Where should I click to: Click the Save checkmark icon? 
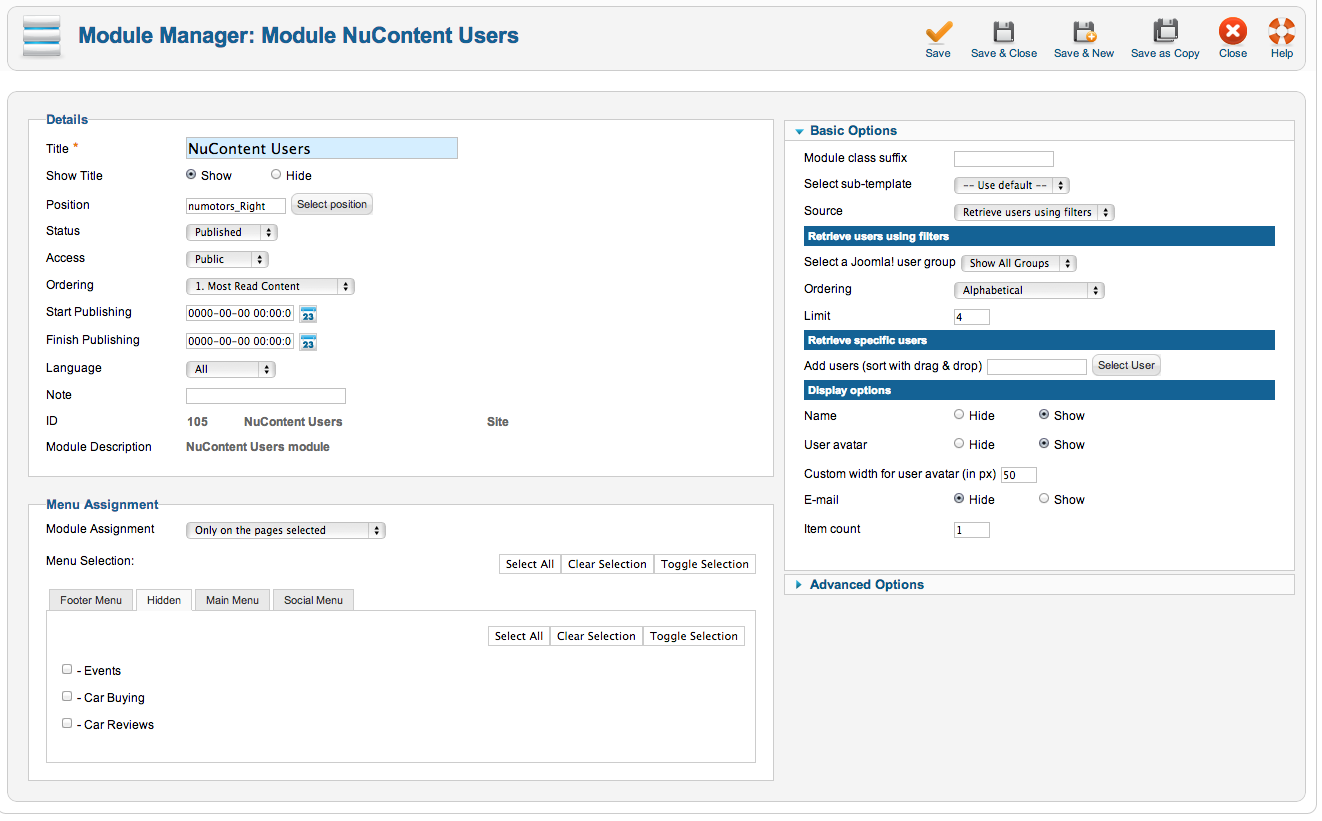938,31
